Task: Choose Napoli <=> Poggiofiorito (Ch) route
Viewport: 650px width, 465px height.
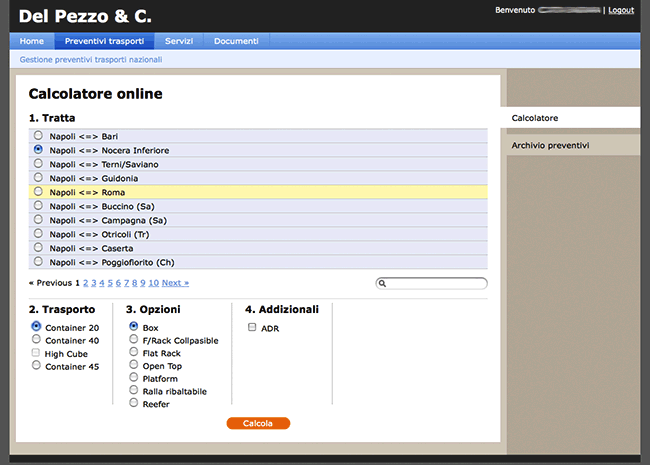Action: pyautogui.click(x=38, y=262)
